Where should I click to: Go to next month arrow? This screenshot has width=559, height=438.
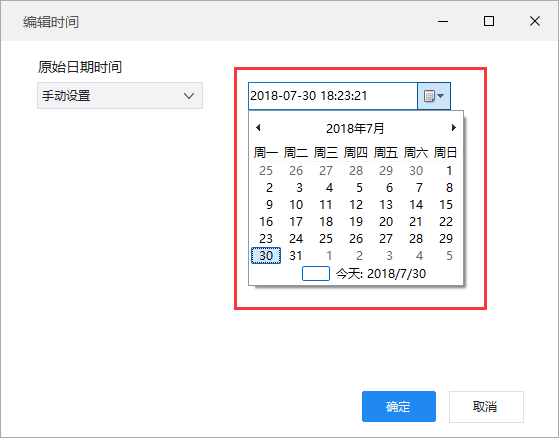point(453,128)
